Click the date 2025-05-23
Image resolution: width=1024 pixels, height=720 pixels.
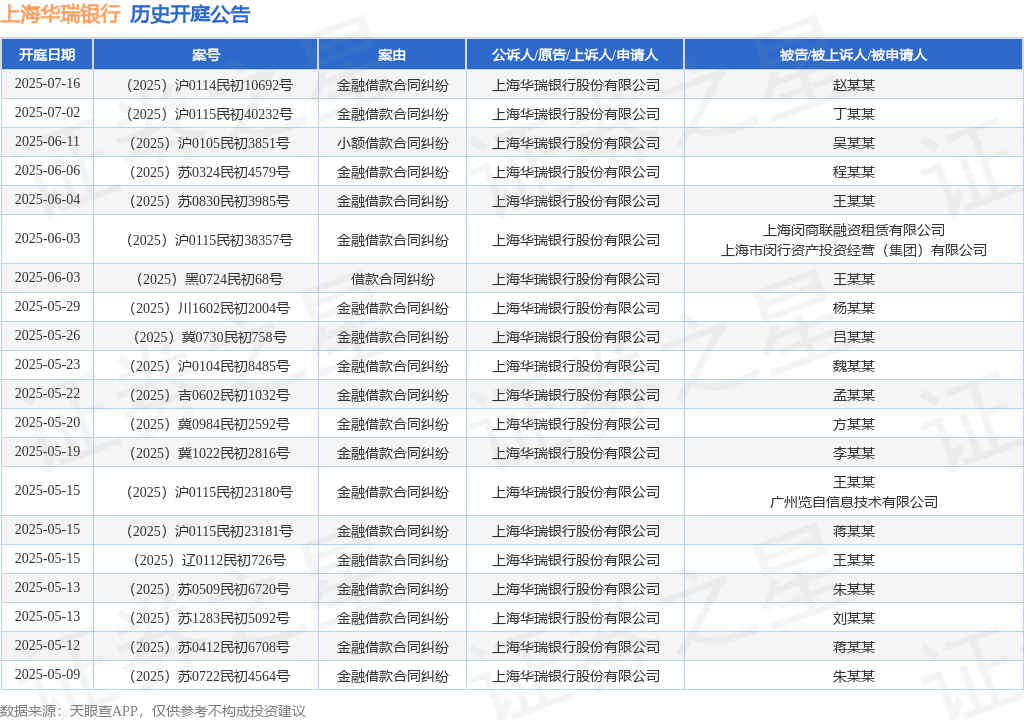(47, 365)
